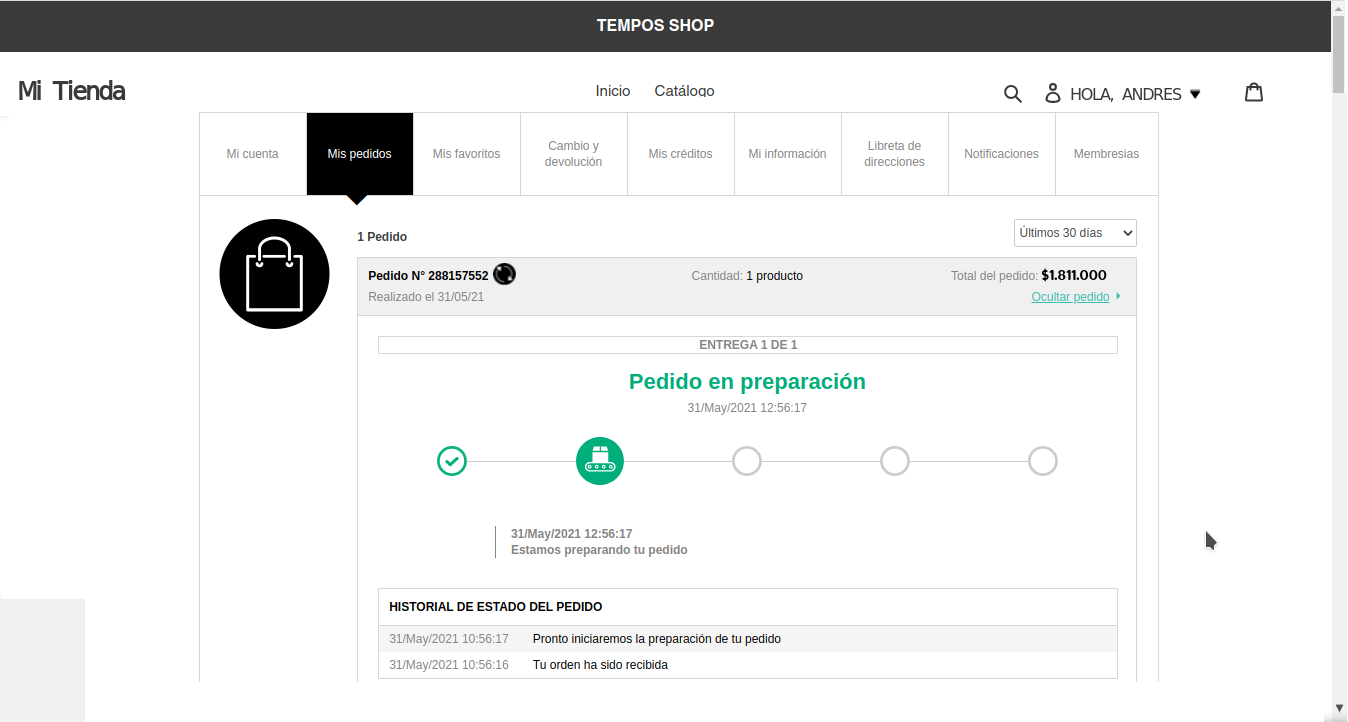Viewport: 1348px width, 722px height.
Task: Click the last empty progress step circle
Action: click(1043, 461)
